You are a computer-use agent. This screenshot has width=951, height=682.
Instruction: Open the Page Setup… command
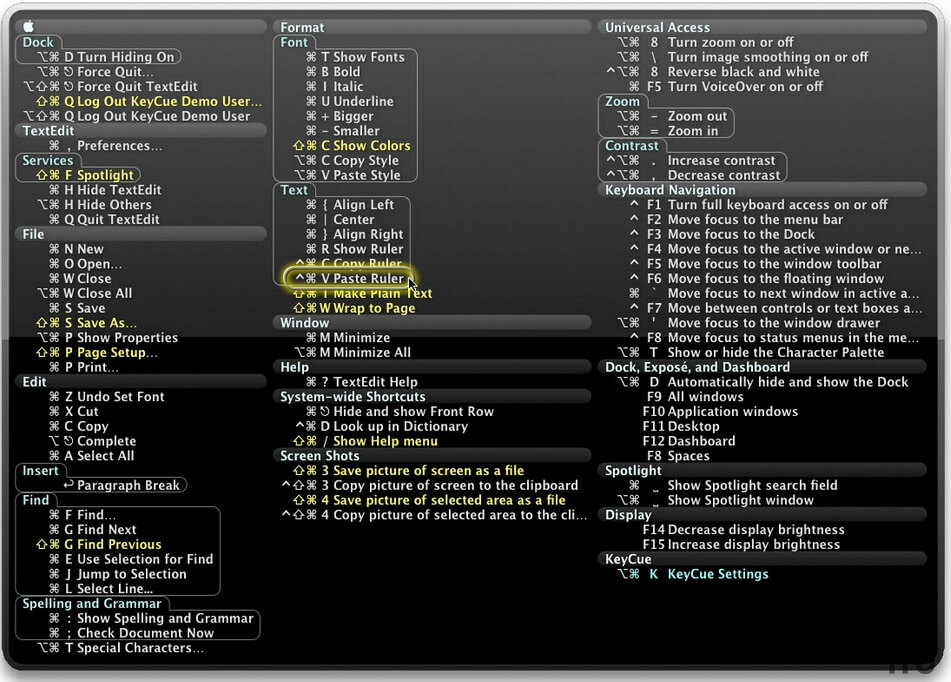pos(96,353)
